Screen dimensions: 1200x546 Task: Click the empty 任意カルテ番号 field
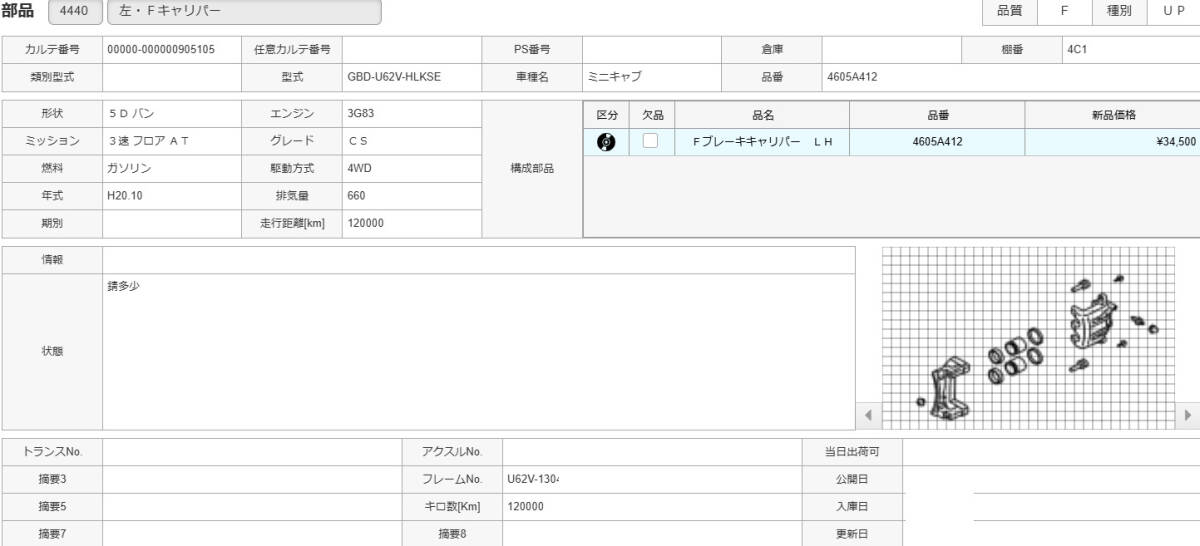pos(412,49)
